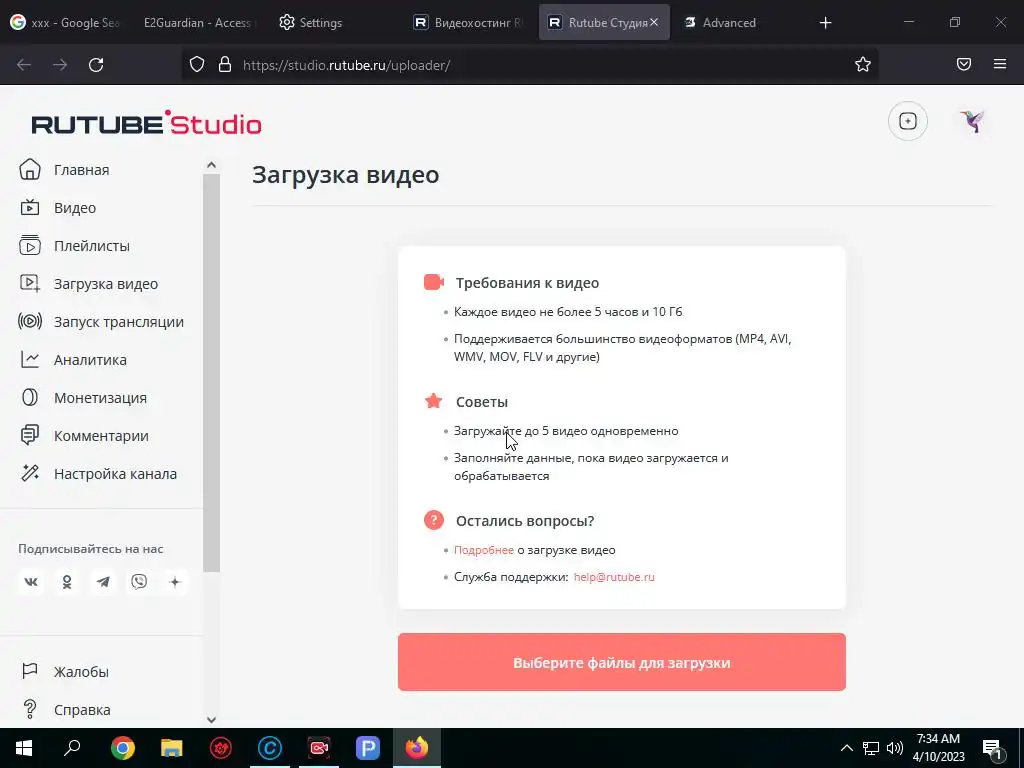
Task: Select Загрузка видео in the sidebar
Action: coord(88,284)
